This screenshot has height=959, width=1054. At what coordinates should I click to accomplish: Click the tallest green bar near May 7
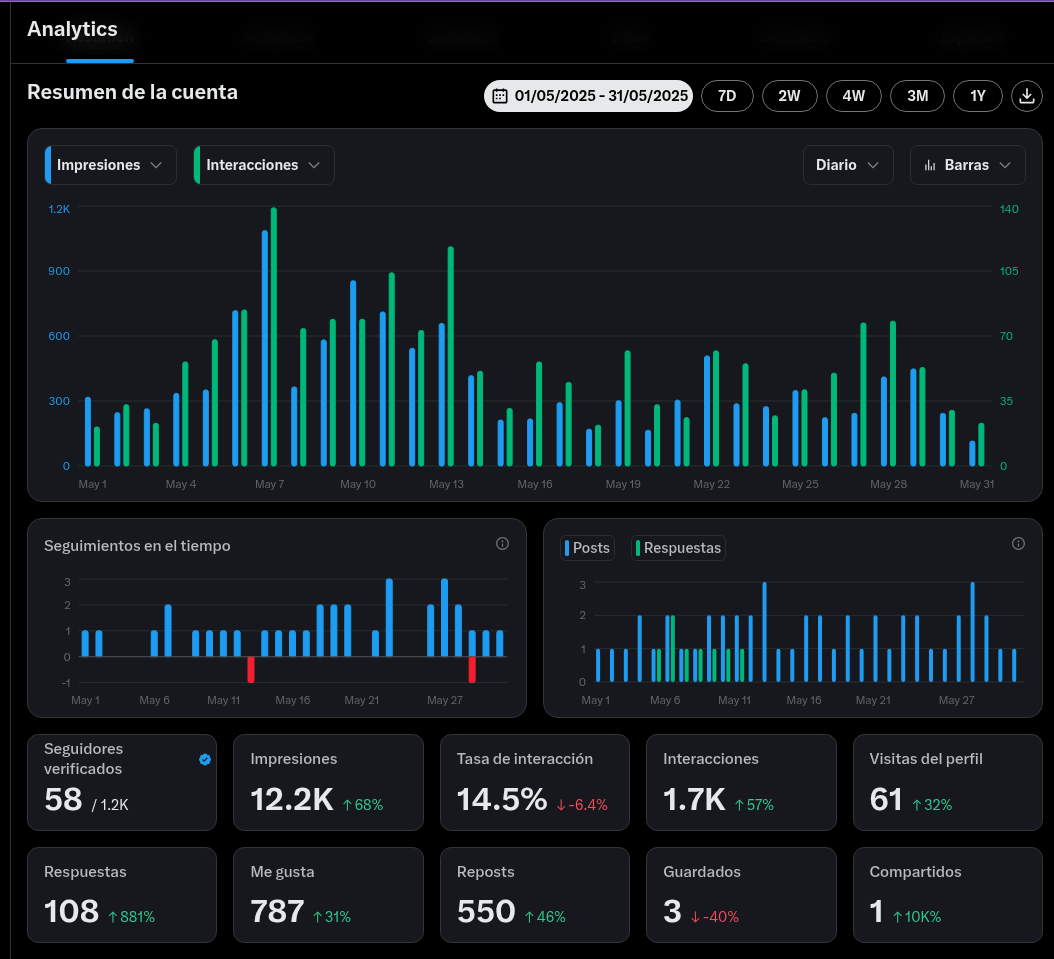(x=274, y=337)
